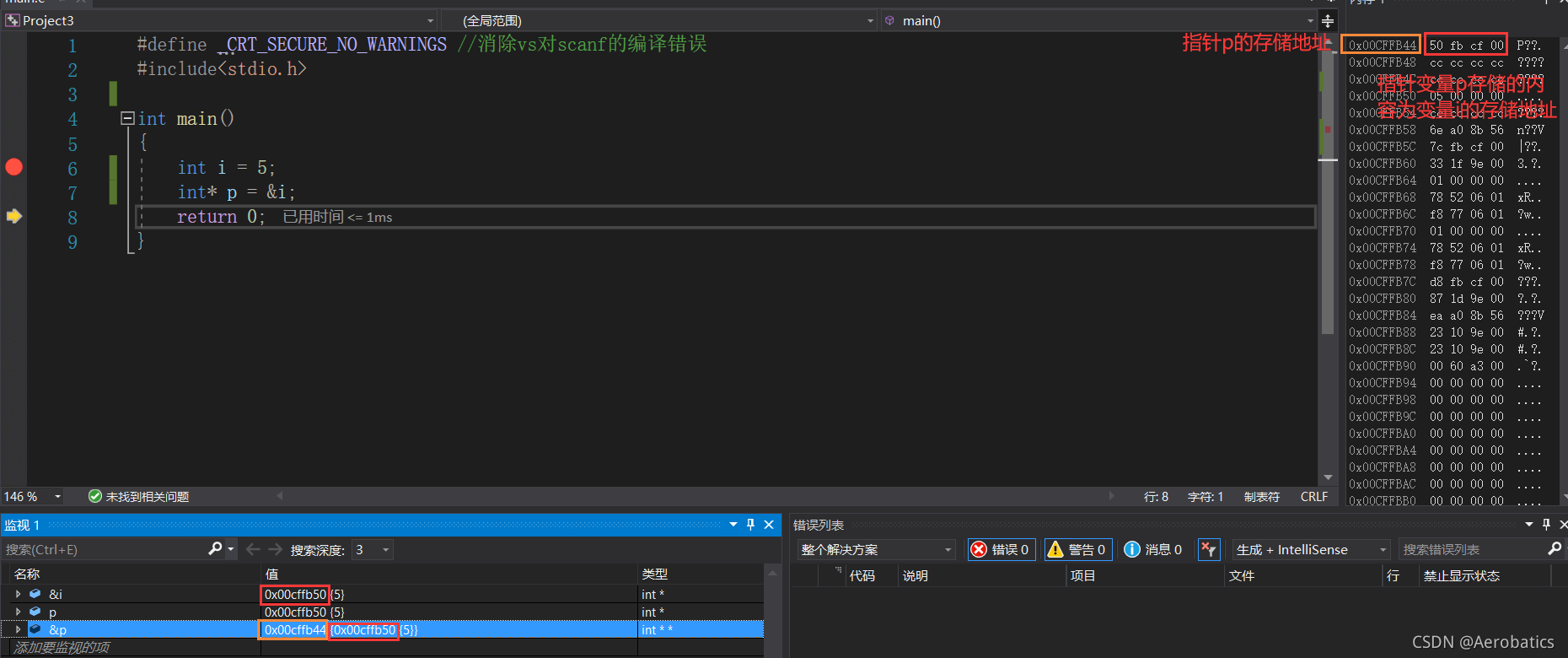Pin the Watch 1 panel
This screenshot has width=1568, height=658.
750,525
